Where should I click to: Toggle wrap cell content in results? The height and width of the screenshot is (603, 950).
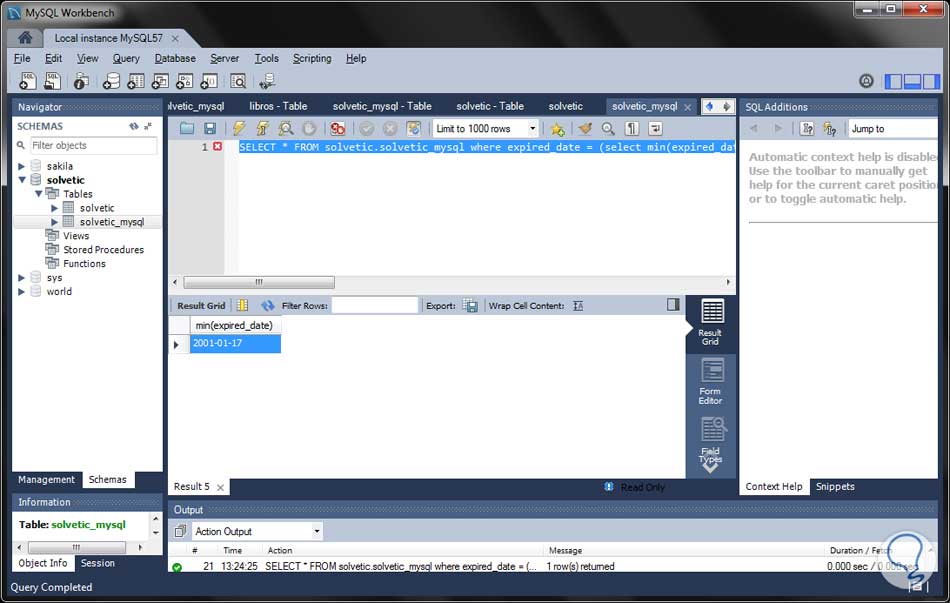pyautogui.click(x=578, y=305)
